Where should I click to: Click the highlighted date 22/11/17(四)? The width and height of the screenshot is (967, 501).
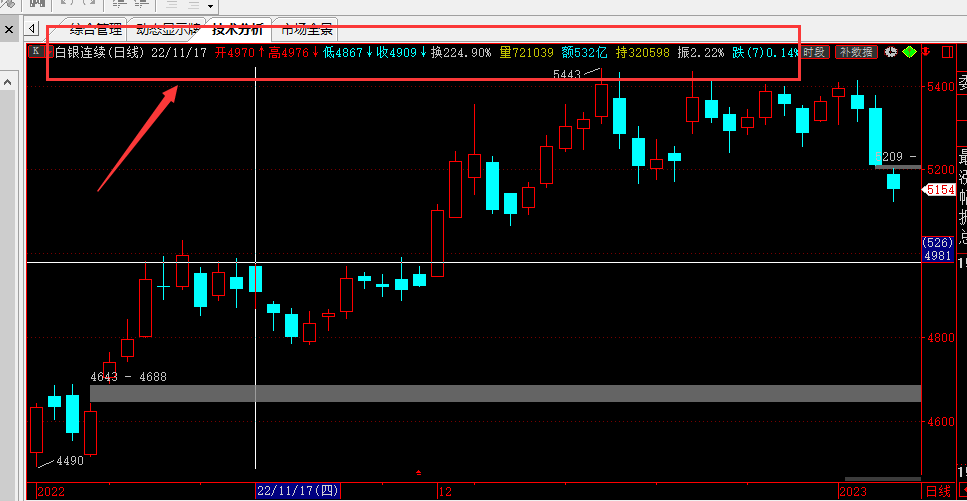tap(298, 491)
